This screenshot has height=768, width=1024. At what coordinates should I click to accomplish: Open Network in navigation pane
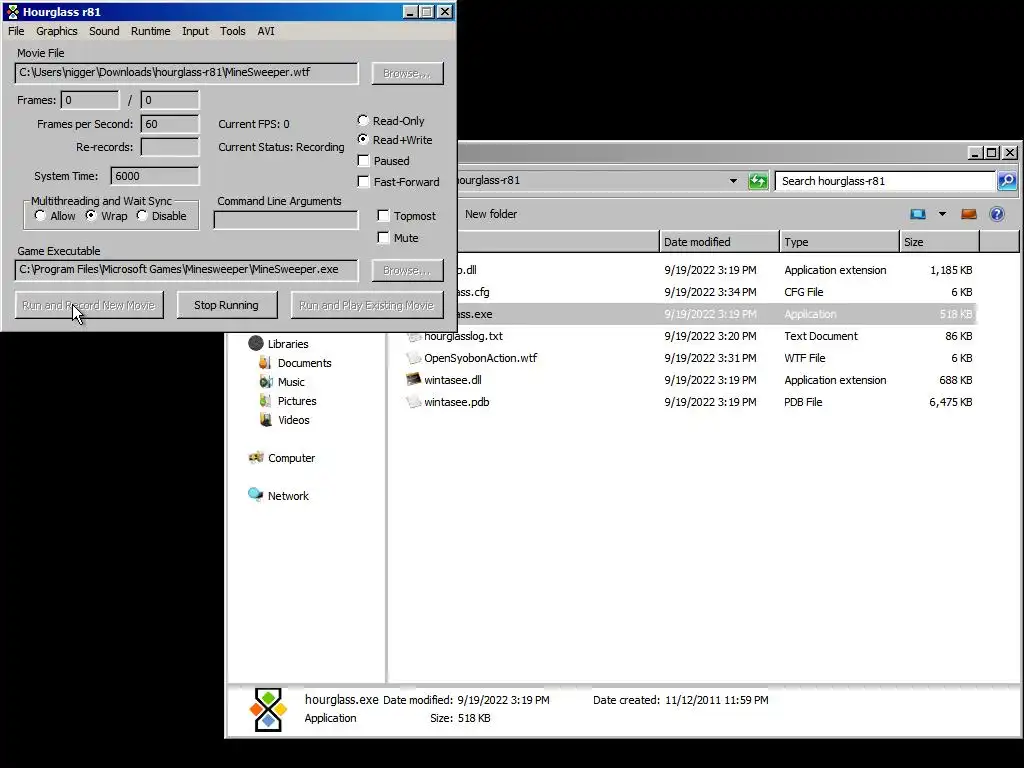[278, 496]
